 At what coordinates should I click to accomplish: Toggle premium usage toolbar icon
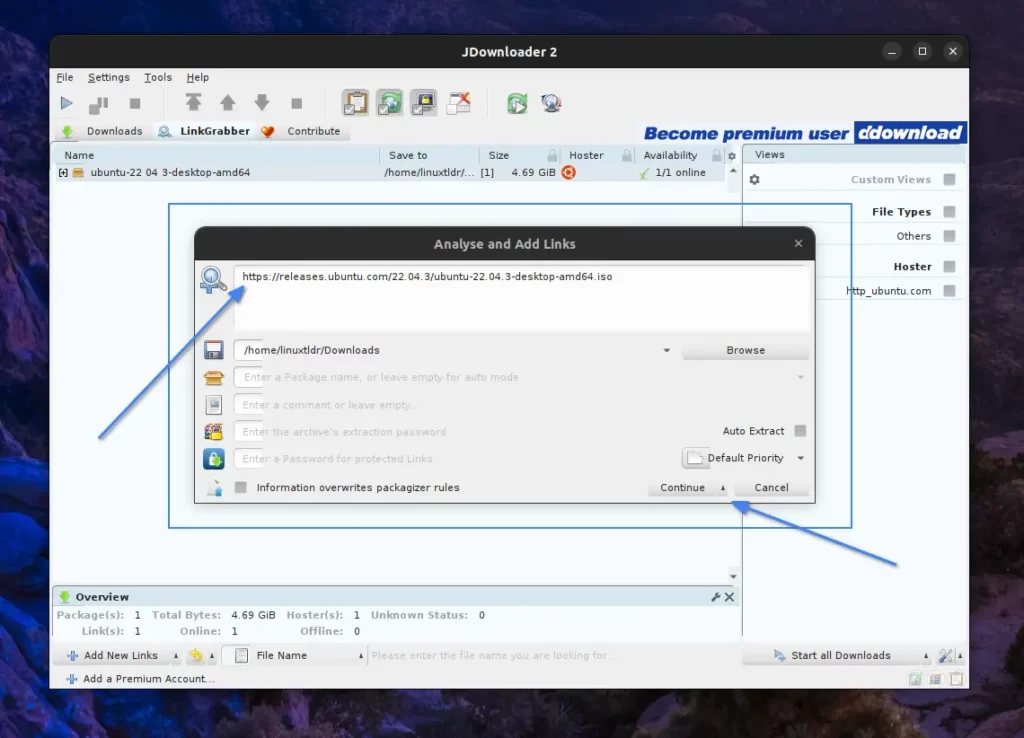[424, 103]
